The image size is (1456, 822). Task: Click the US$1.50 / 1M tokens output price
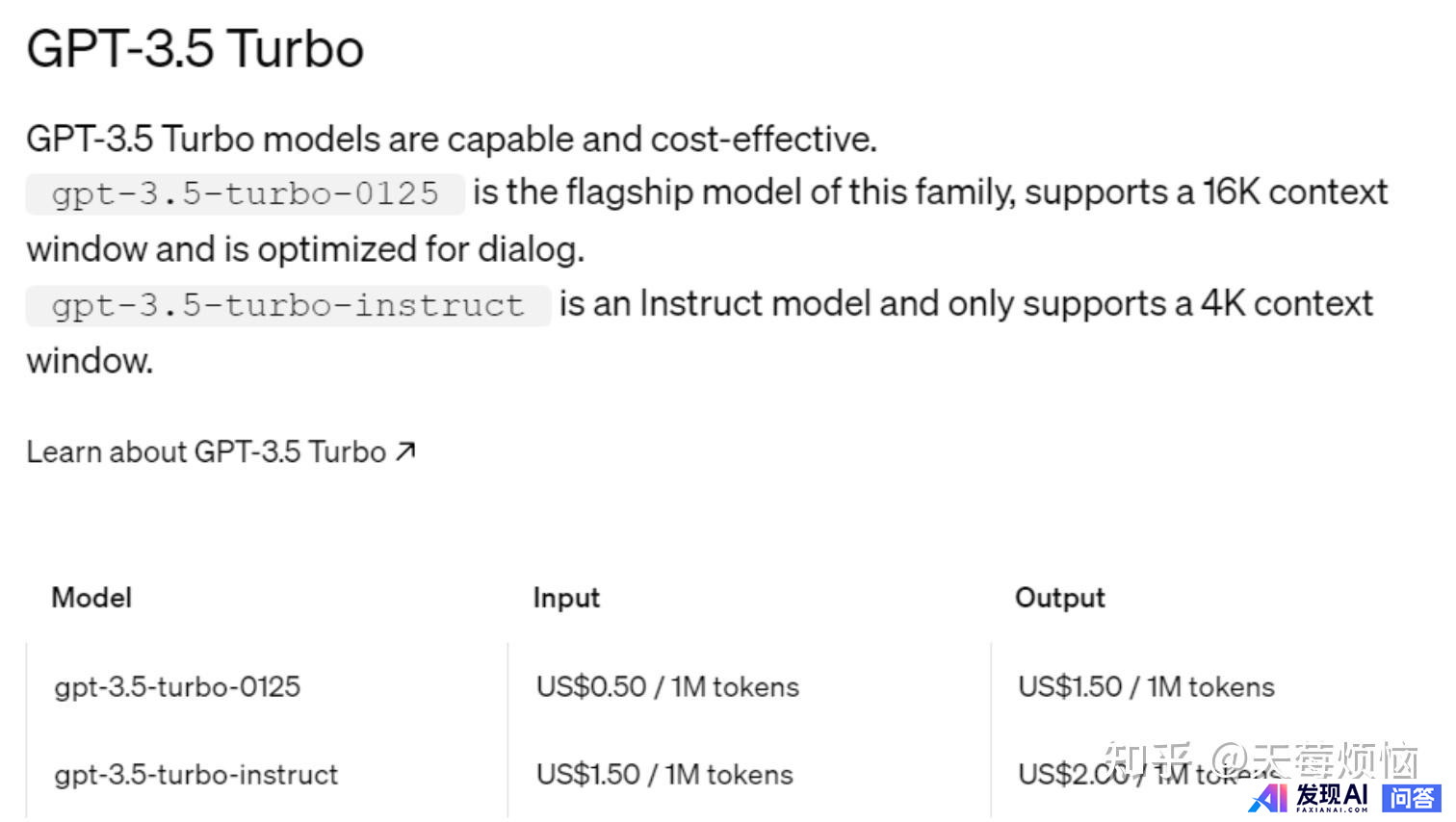click(x=1146, y=687)
